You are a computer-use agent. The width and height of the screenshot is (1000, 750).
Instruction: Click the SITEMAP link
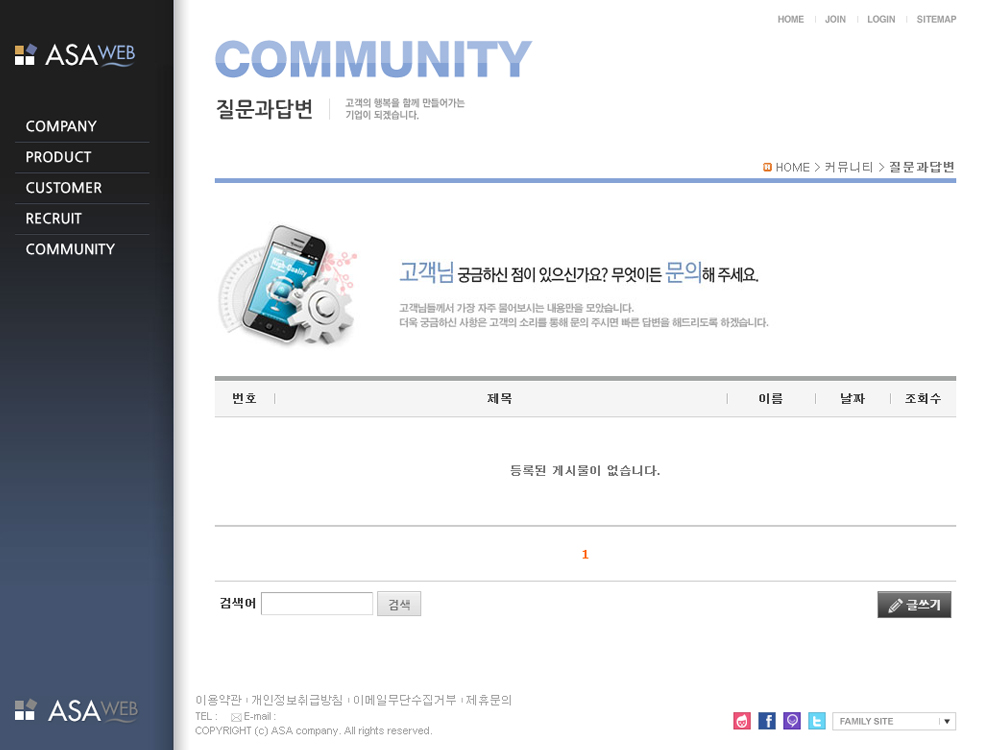[x=936, y=20]
